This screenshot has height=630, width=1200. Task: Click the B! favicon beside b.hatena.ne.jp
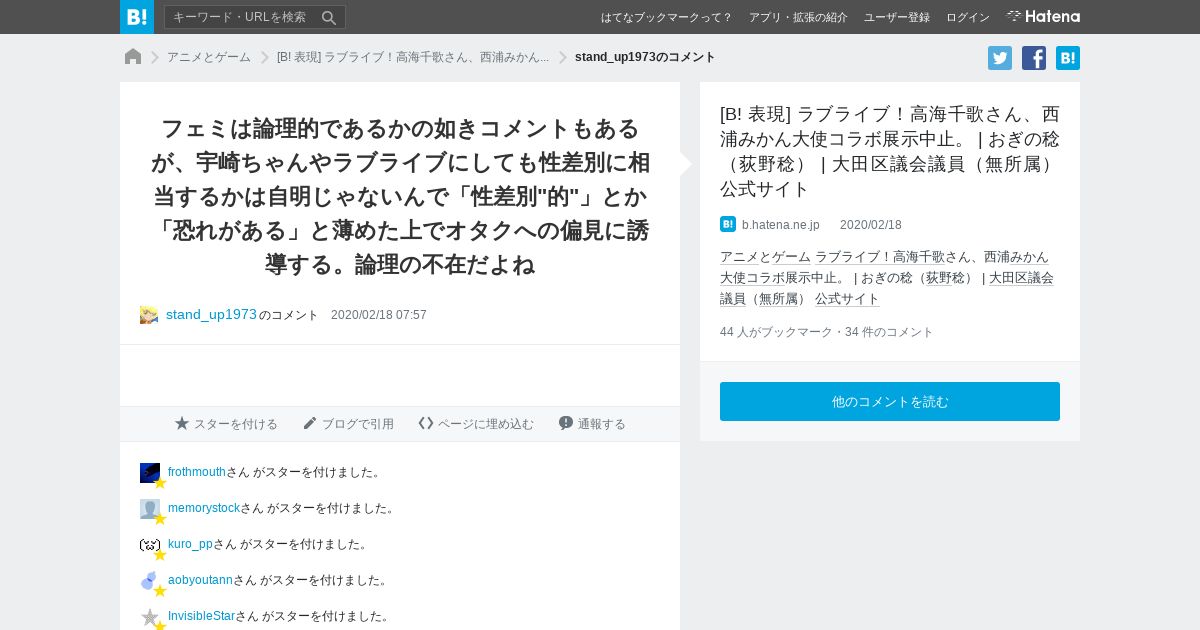(x=728, y=224)
